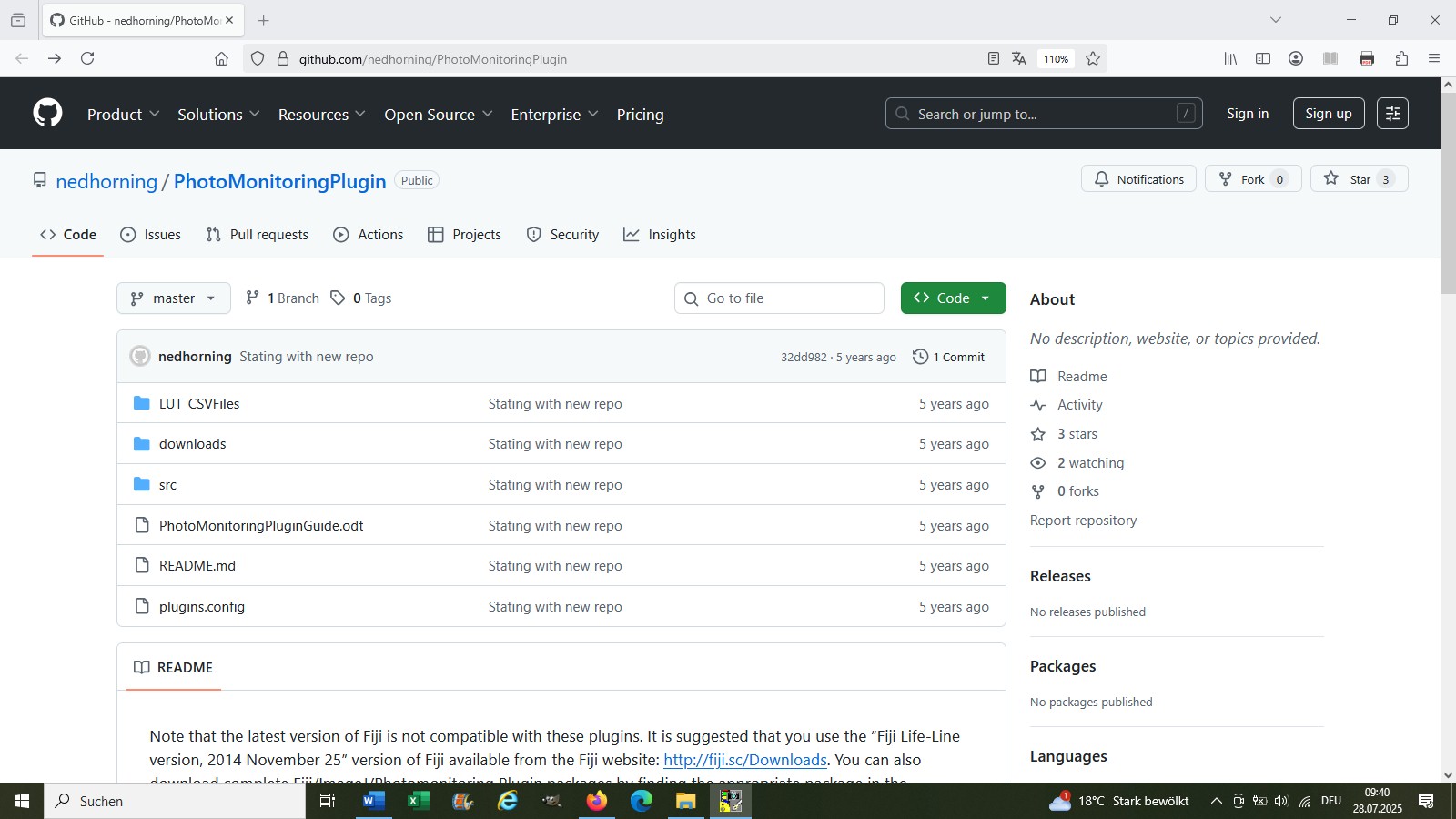Open the Firefox hamburger menu

[x=1434, y=58]
